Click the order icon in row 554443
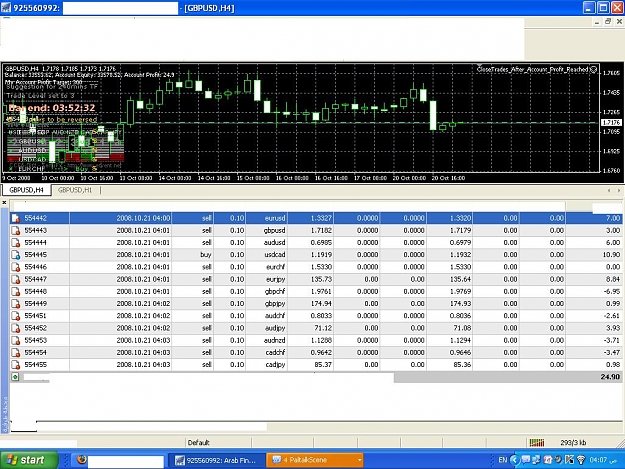This screenshot has height=469, width=625. (x=16, y=230)
